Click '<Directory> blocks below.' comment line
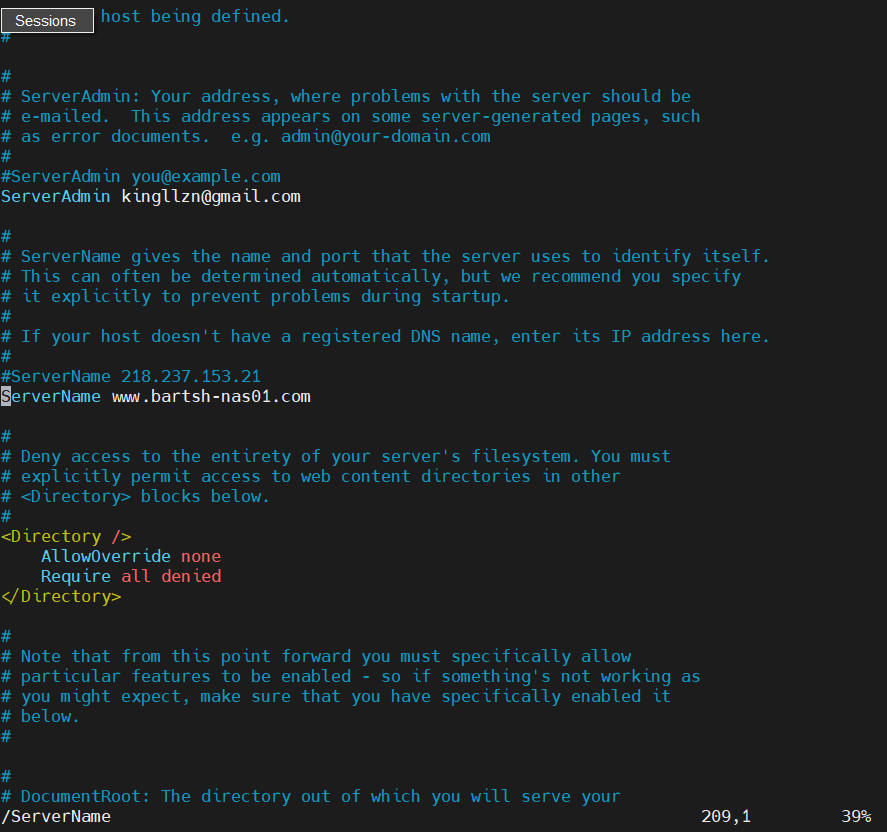Image resolution: width=887 pixels, height=832 pixels. point(135,497)
